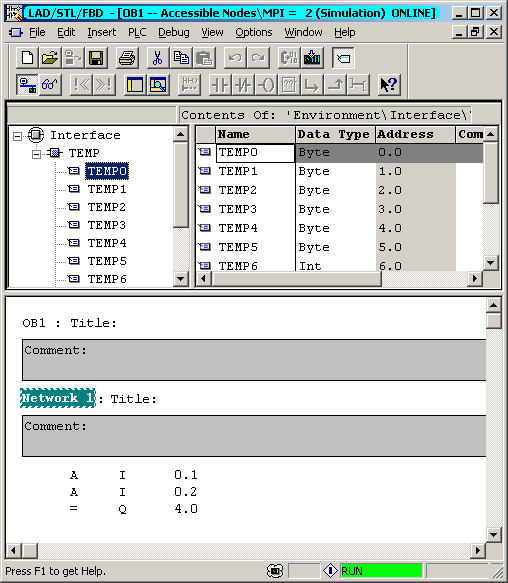
Task: Click the address 2.0 cell
Action: pos(415,190)
